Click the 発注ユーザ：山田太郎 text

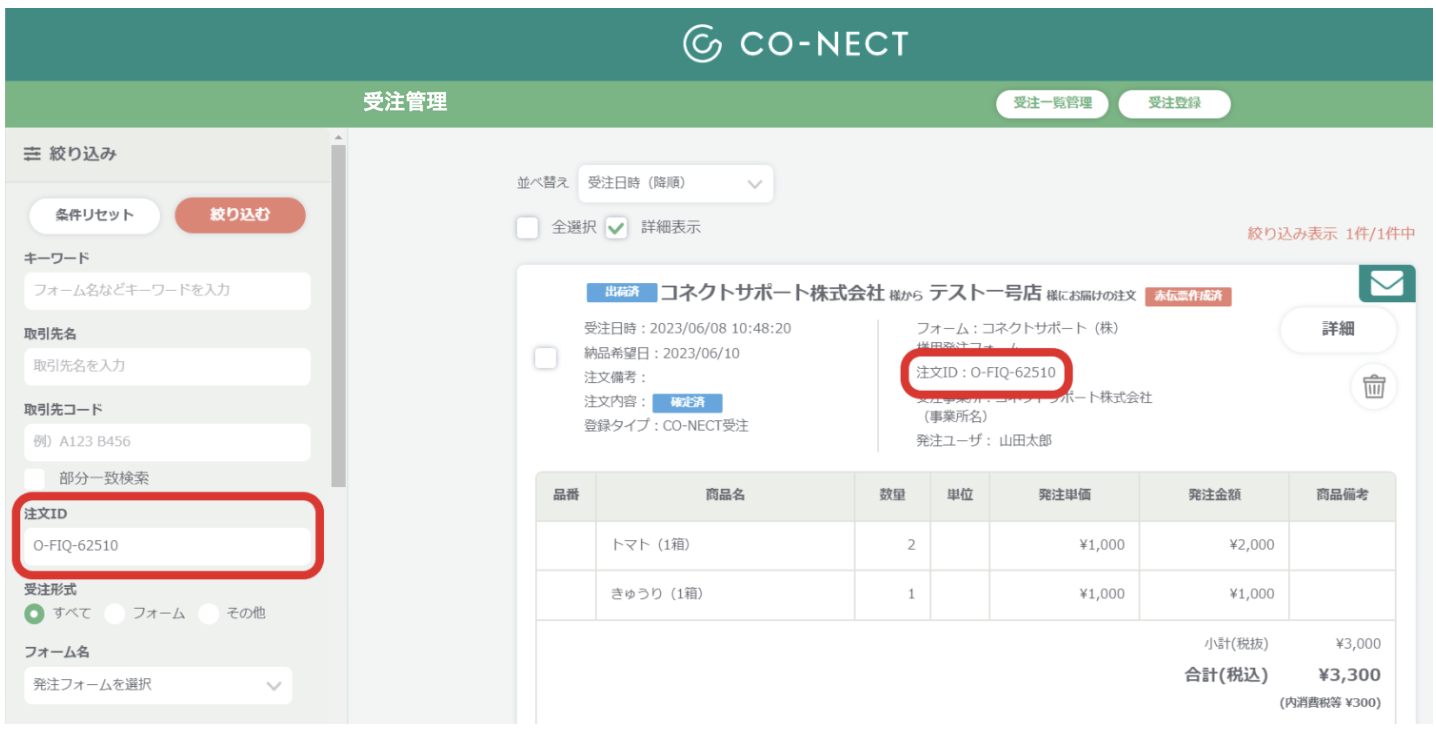984,440
